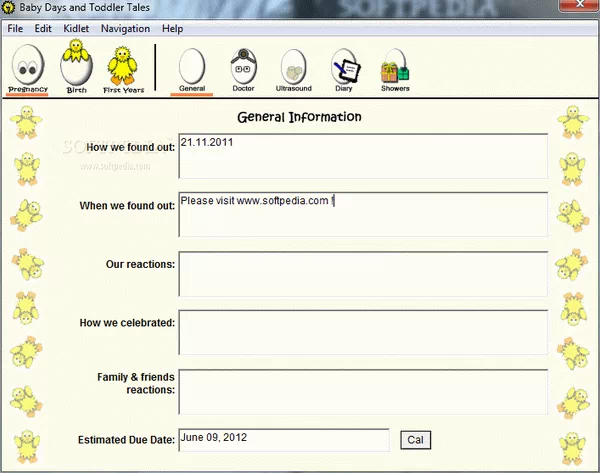
Task: Click the Our reactions text box
Action: (x=363, y=273)
